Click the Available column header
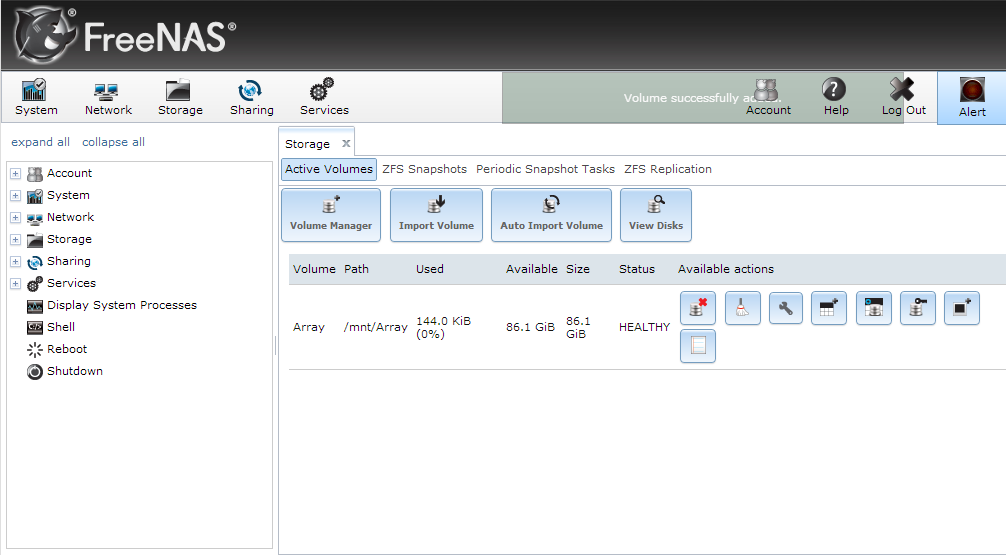 (x=531, y=269)
